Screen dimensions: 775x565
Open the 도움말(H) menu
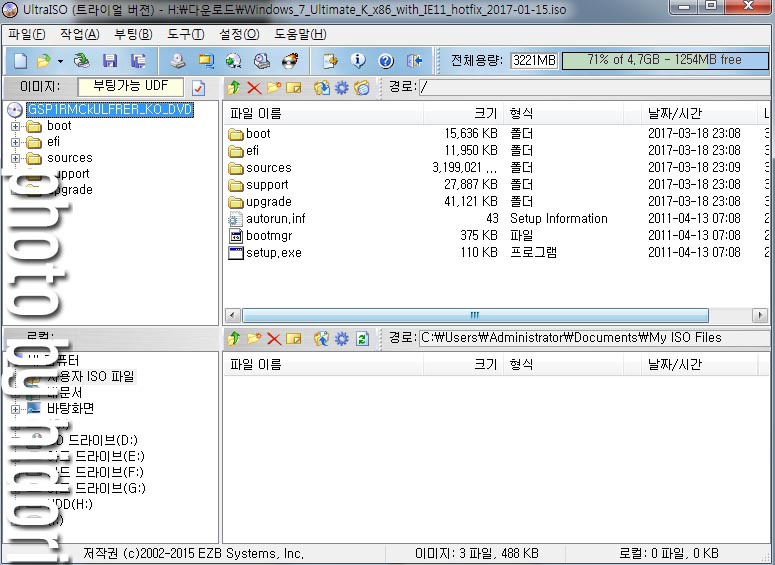[x=300, y=34]
